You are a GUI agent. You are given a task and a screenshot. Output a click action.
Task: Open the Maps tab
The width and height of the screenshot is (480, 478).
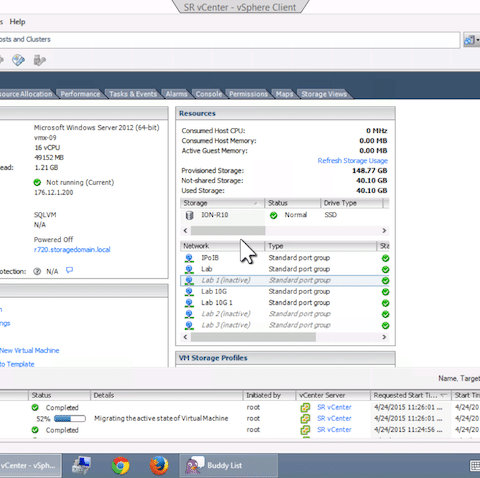click(284, 94)
